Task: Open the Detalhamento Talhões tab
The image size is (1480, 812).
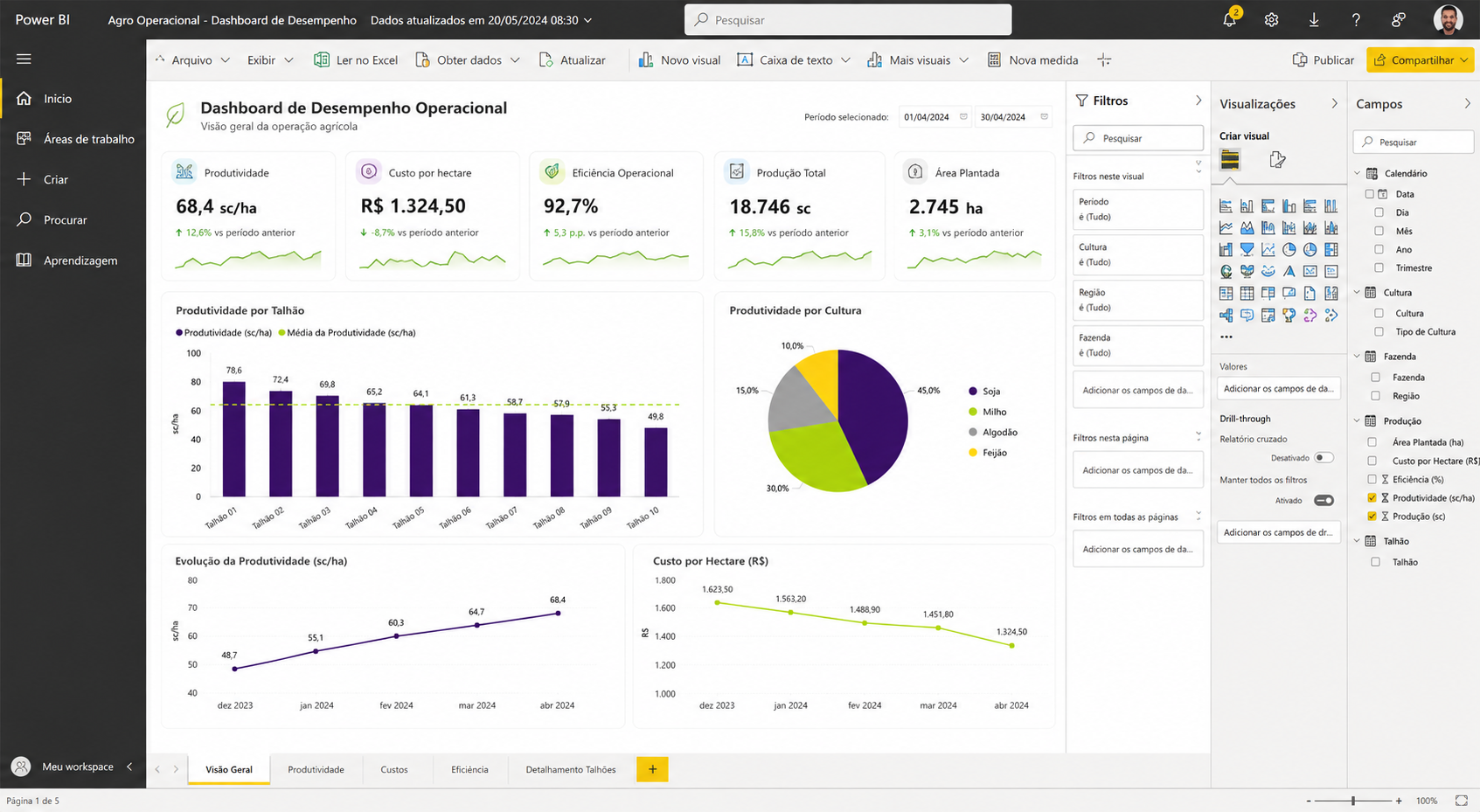Action: coord(571,769)
